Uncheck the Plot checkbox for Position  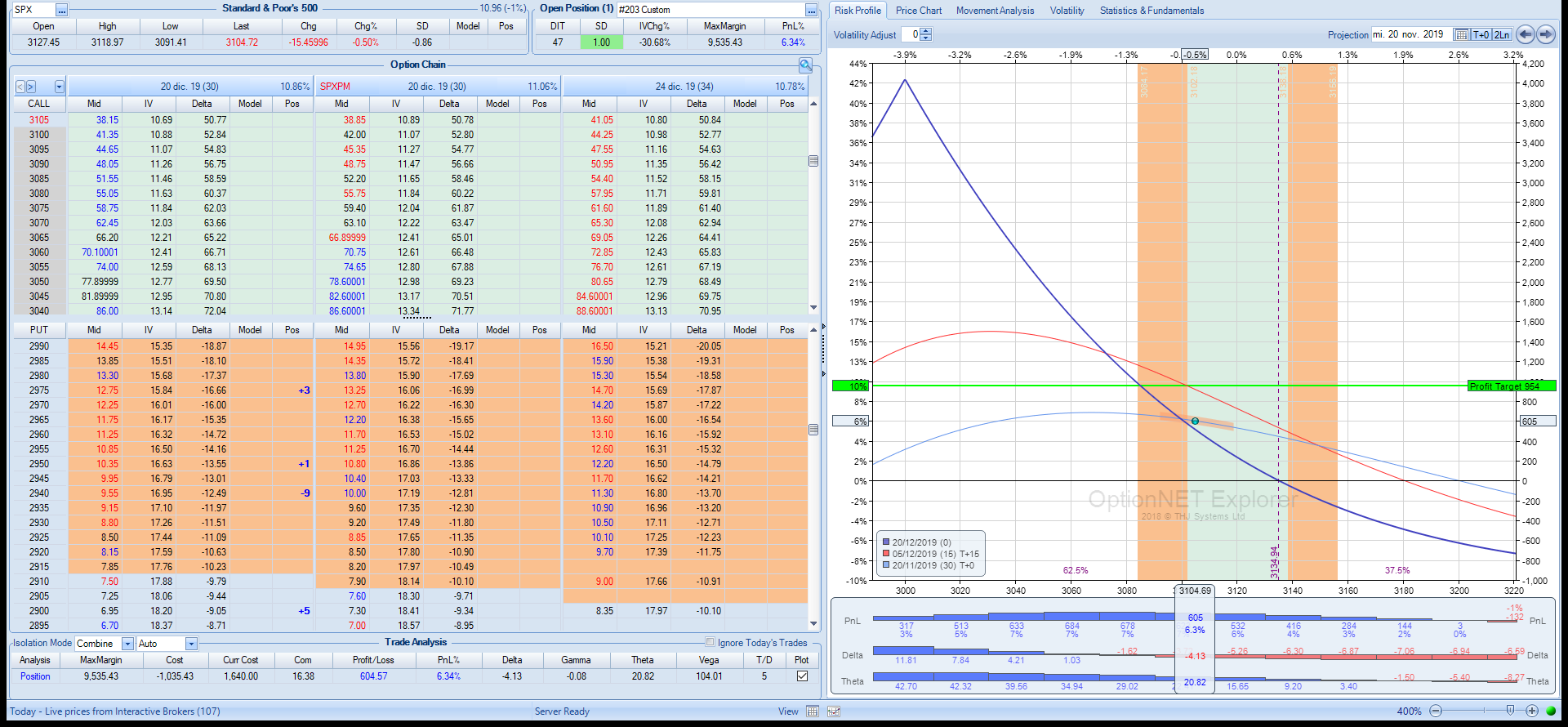pos(802,676)
